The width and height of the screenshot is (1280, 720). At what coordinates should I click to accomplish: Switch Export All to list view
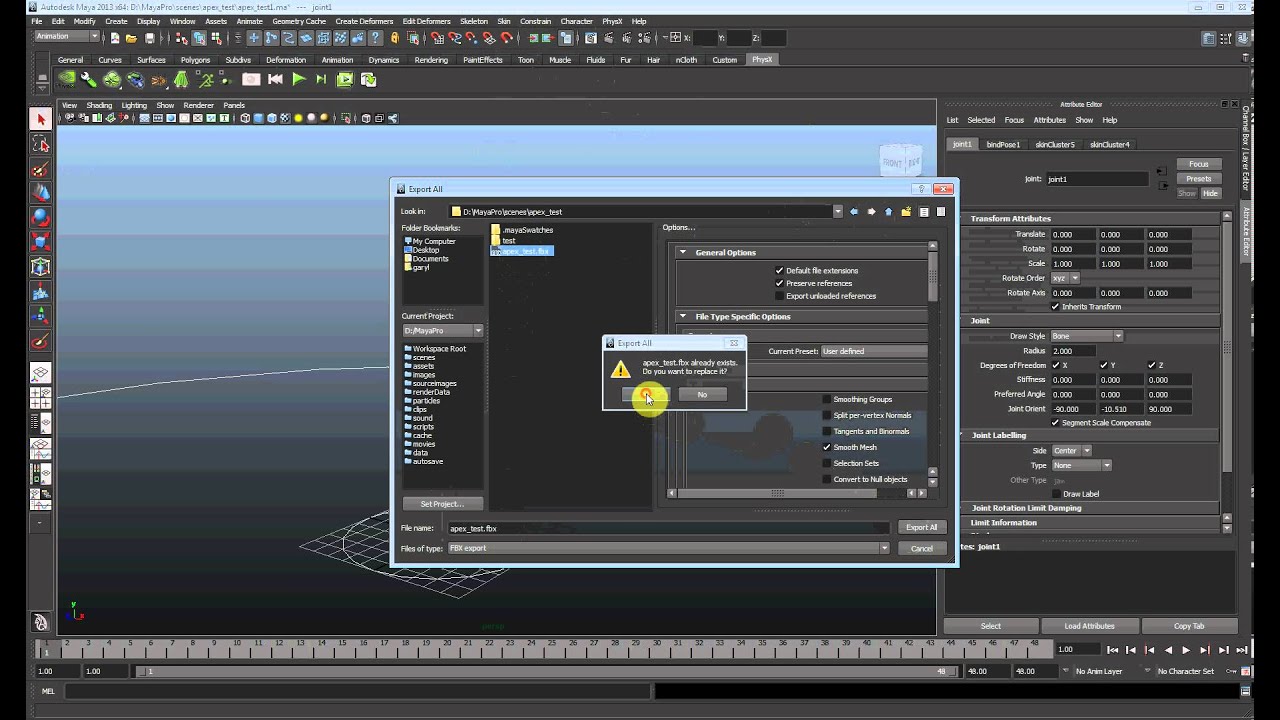(x=924, y=212)
